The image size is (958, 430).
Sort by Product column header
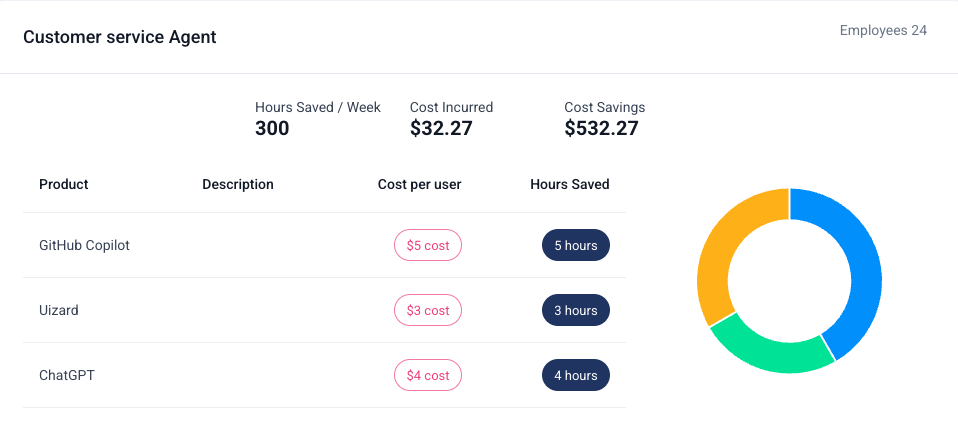(64, 184)
